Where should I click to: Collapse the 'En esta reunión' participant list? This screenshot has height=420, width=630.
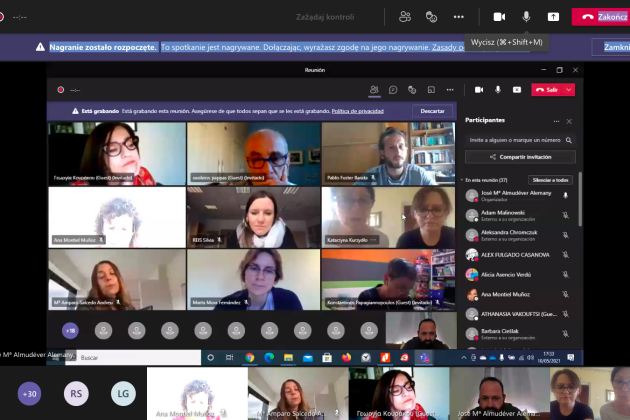tap(461, 180)
